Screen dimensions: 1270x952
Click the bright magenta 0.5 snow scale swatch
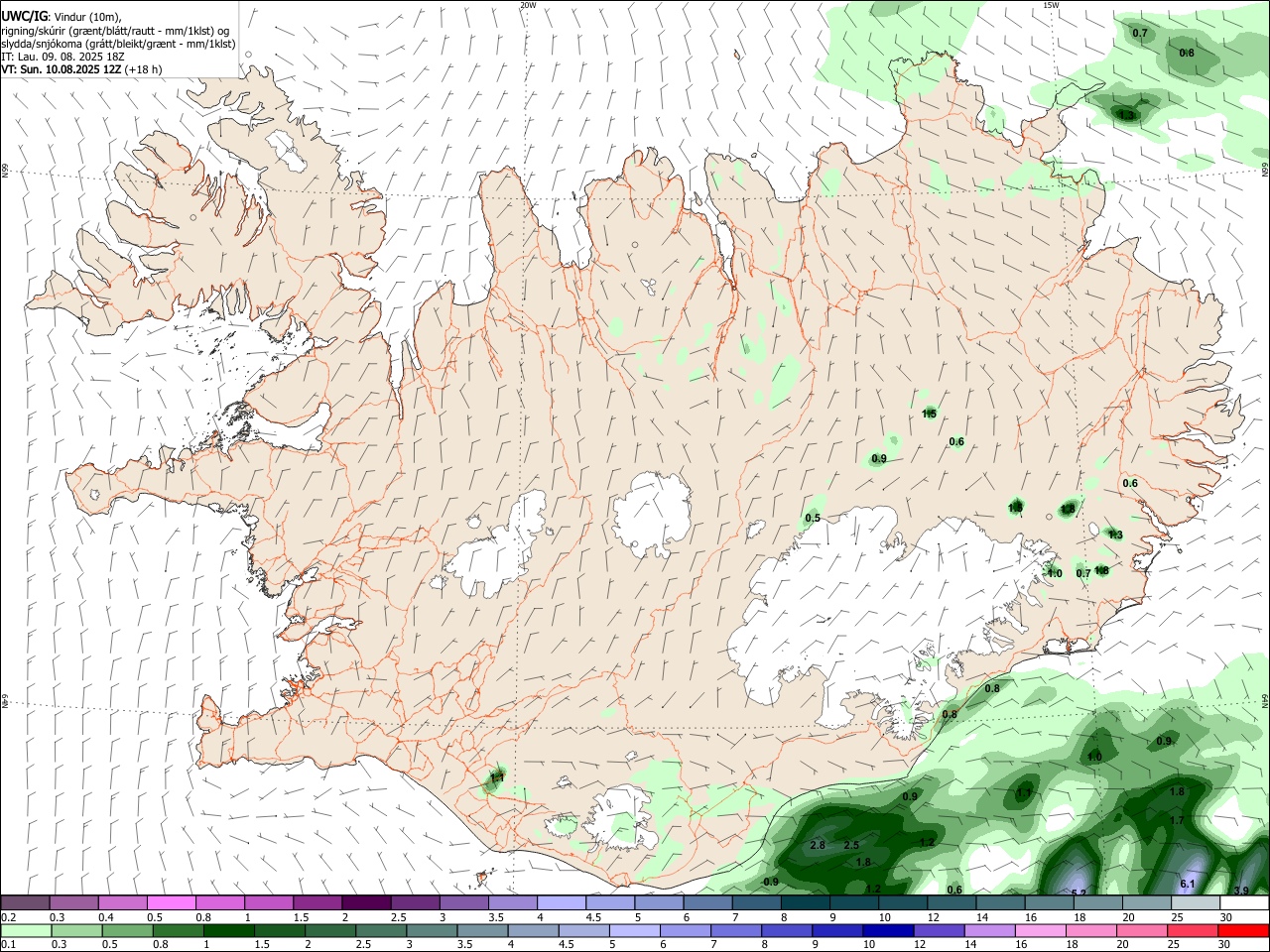[171, 903]
